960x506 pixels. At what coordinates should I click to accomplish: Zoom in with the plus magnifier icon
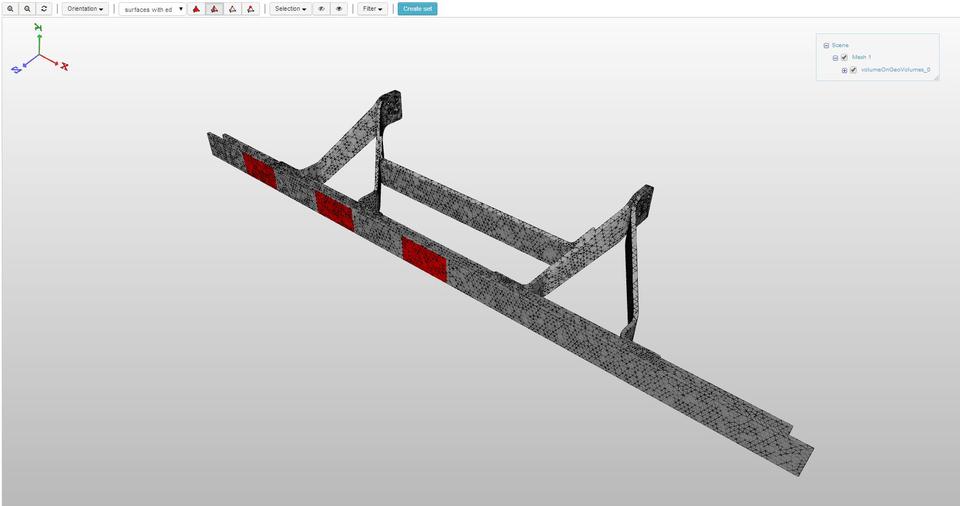(x=10, y=9)
